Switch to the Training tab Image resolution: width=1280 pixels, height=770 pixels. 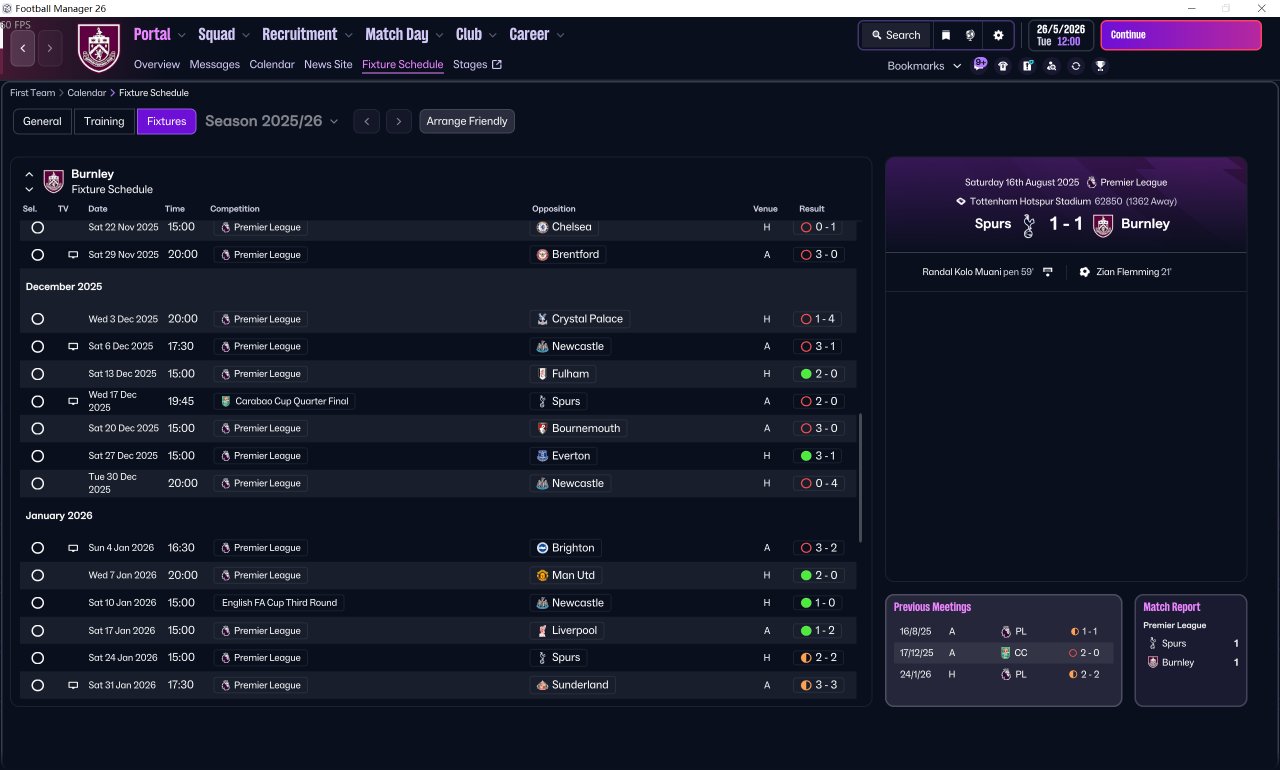pos(104,121)
